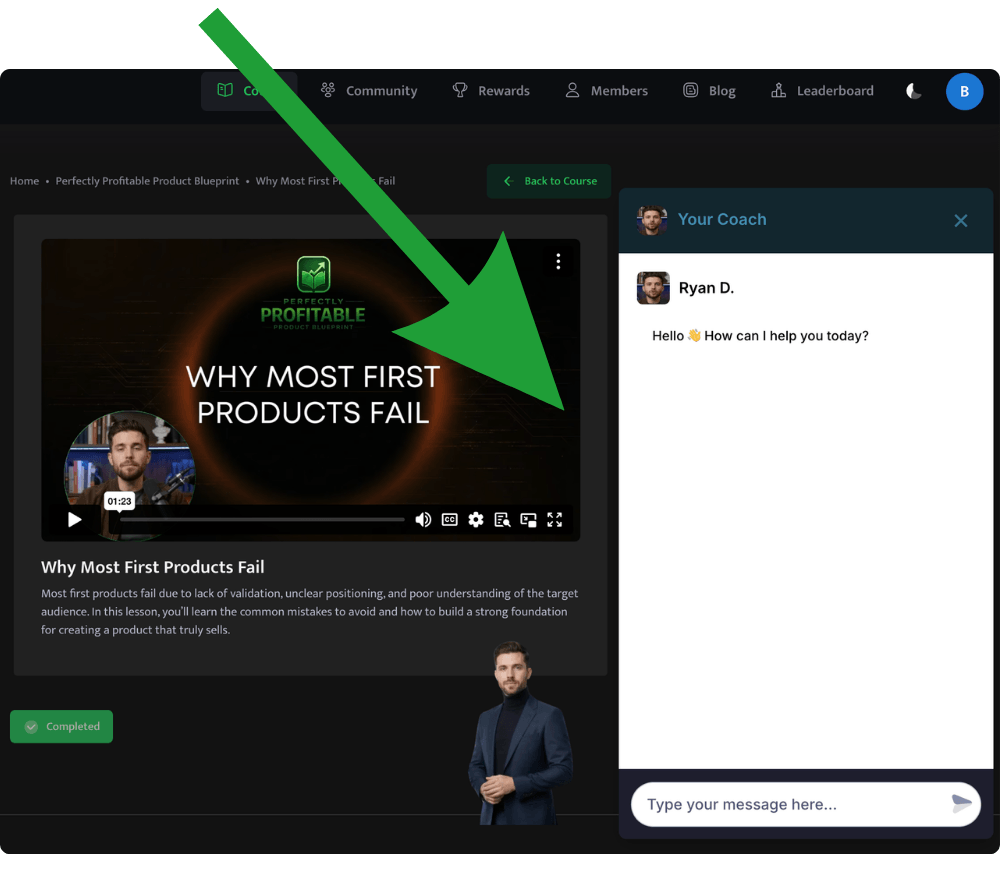Screen dimensions: 1000x888
Task: View the Leaderboard
Action: click(x=822, y=91)
